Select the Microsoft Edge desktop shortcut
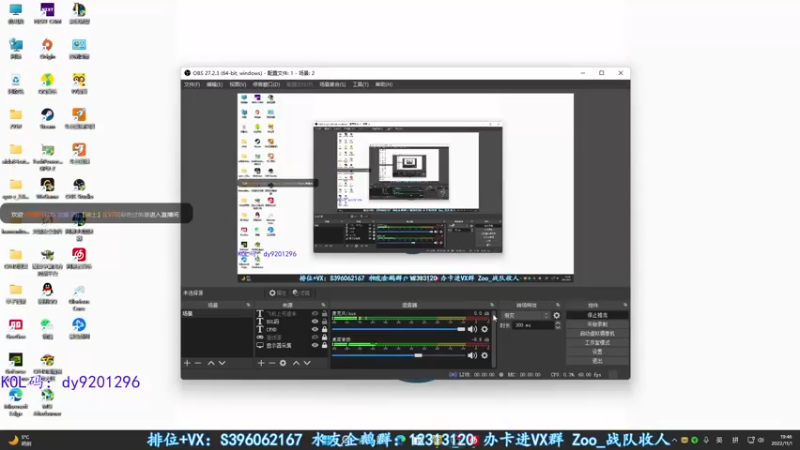Screen dimensions: 800x450 [x=16, y=402]
